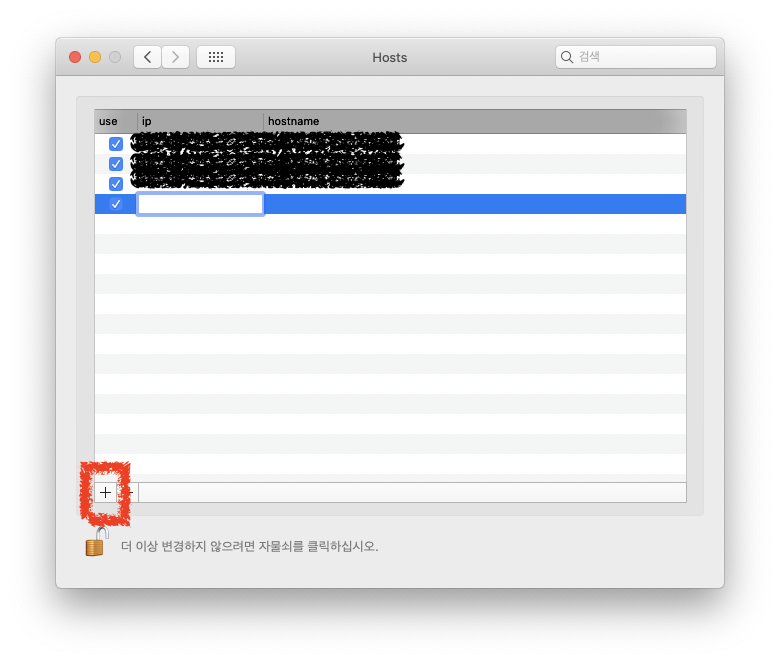Toggle use checkbox in highlighted blue row
780x662 pixels.
click(x=116, y=204)
